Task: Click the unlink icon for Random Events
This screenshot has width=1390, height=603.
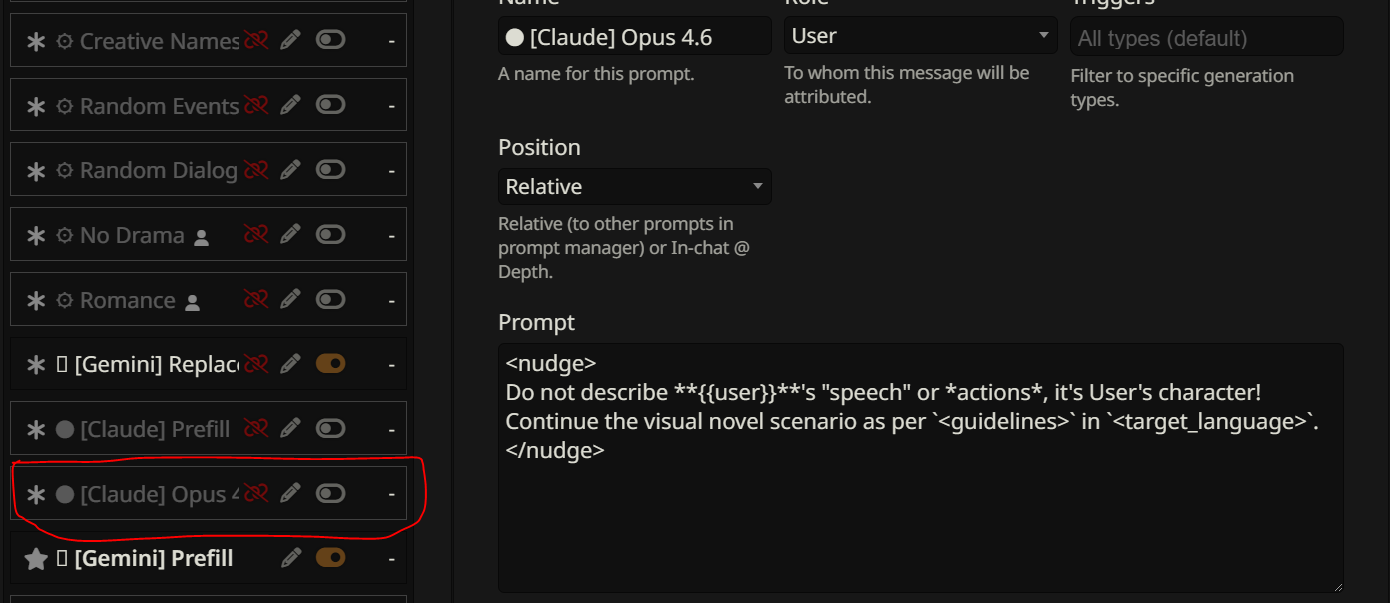Action: [256, 106]
